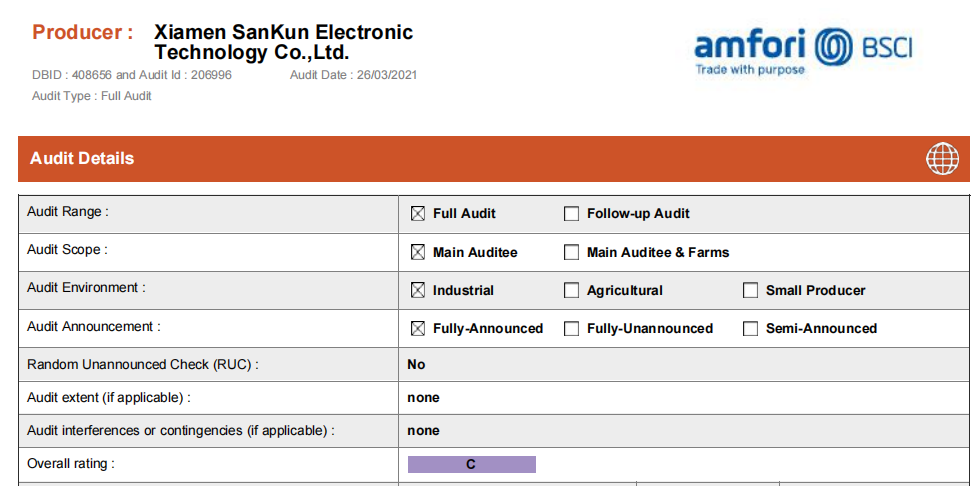Check the Fully-Unannounced checkbox
Image resolution: width=977 pixels, height=486 pixels.
pos(572,328)
